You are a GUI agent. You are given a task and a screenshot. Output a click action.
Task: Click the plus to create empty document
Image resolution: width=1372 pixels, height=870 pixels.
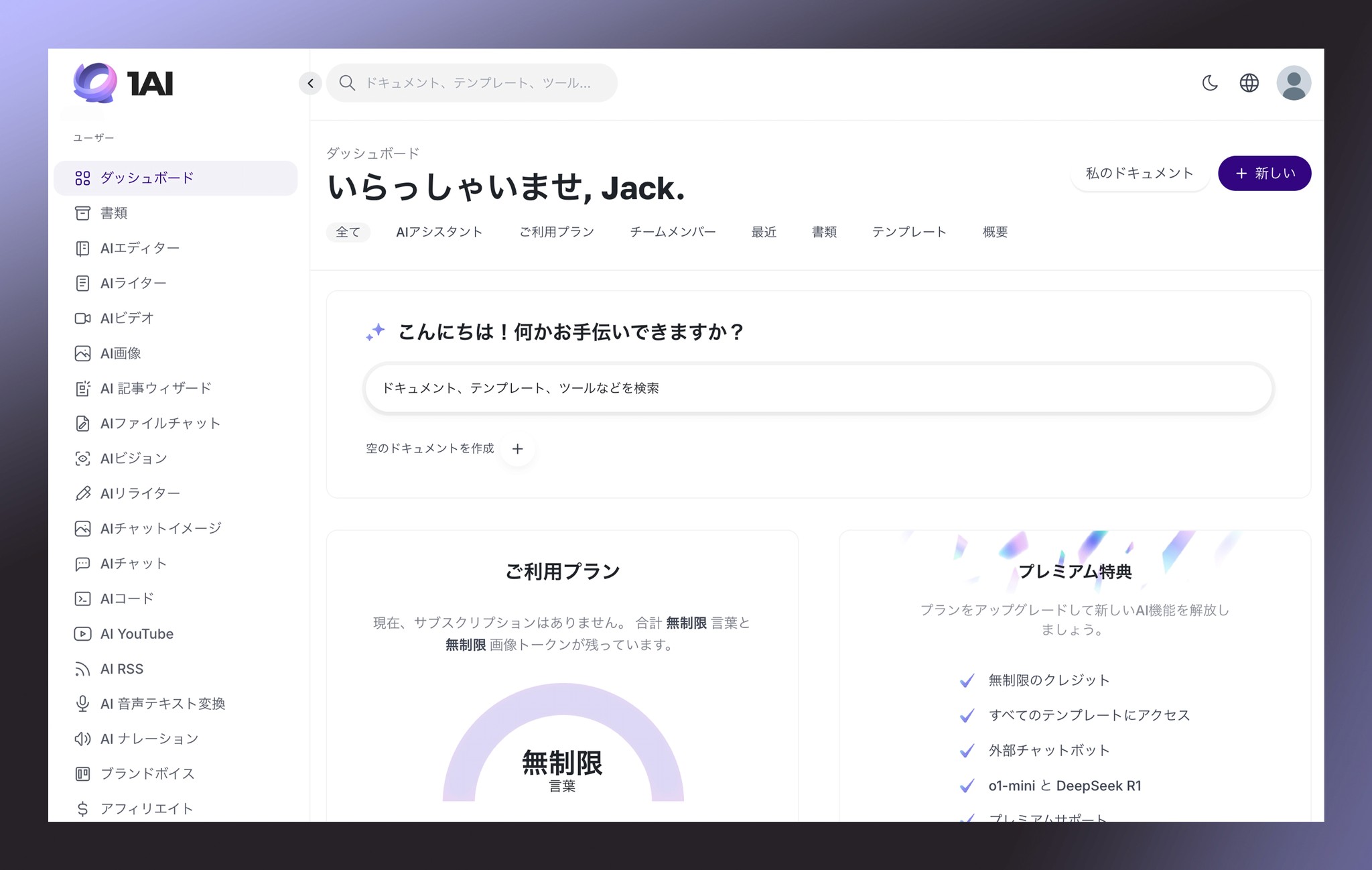click(x=517, y=449)
